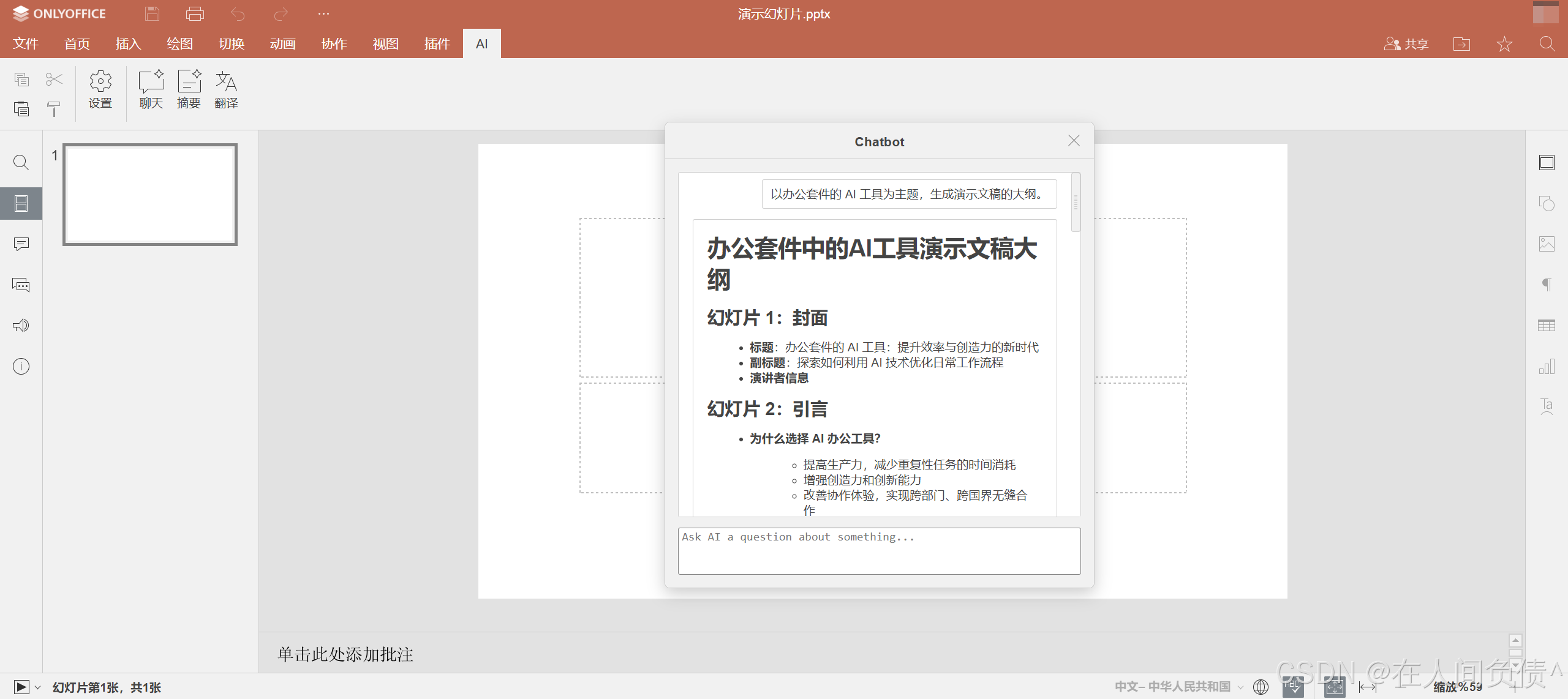This screenshot has height=699, width=1568.
Task: Switch to the 动画 ribbon tab
Action: pyautogui.click(x=282, y=43)
